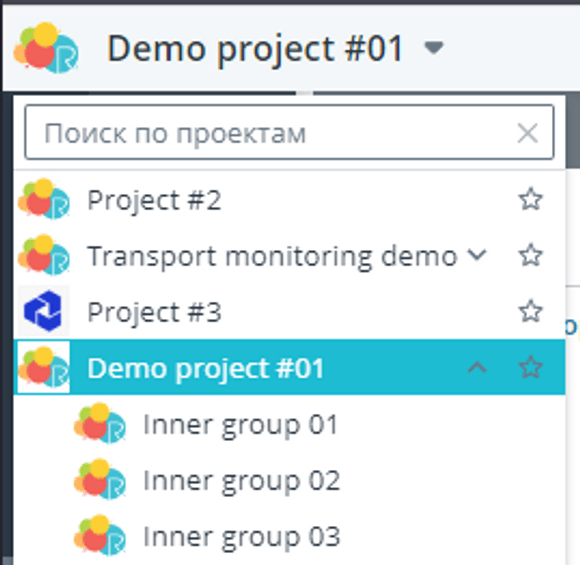The height and width of the screenshot is (565, 580).
Task: Expand Transport monitoring demo subgroups
Action: pyautogui.click(x=477, y=255)
